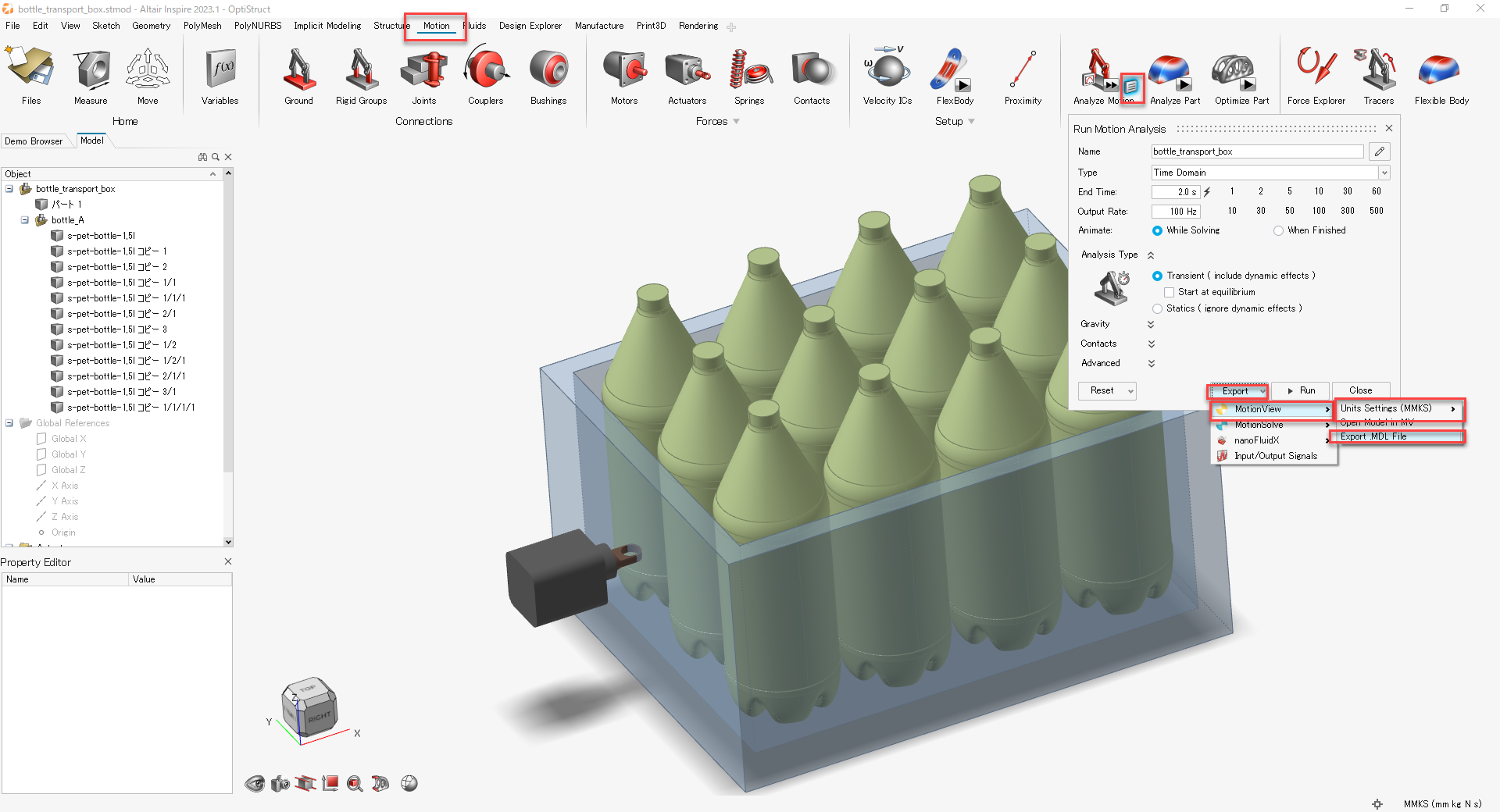Click the Reset button

pos(1102,390)
